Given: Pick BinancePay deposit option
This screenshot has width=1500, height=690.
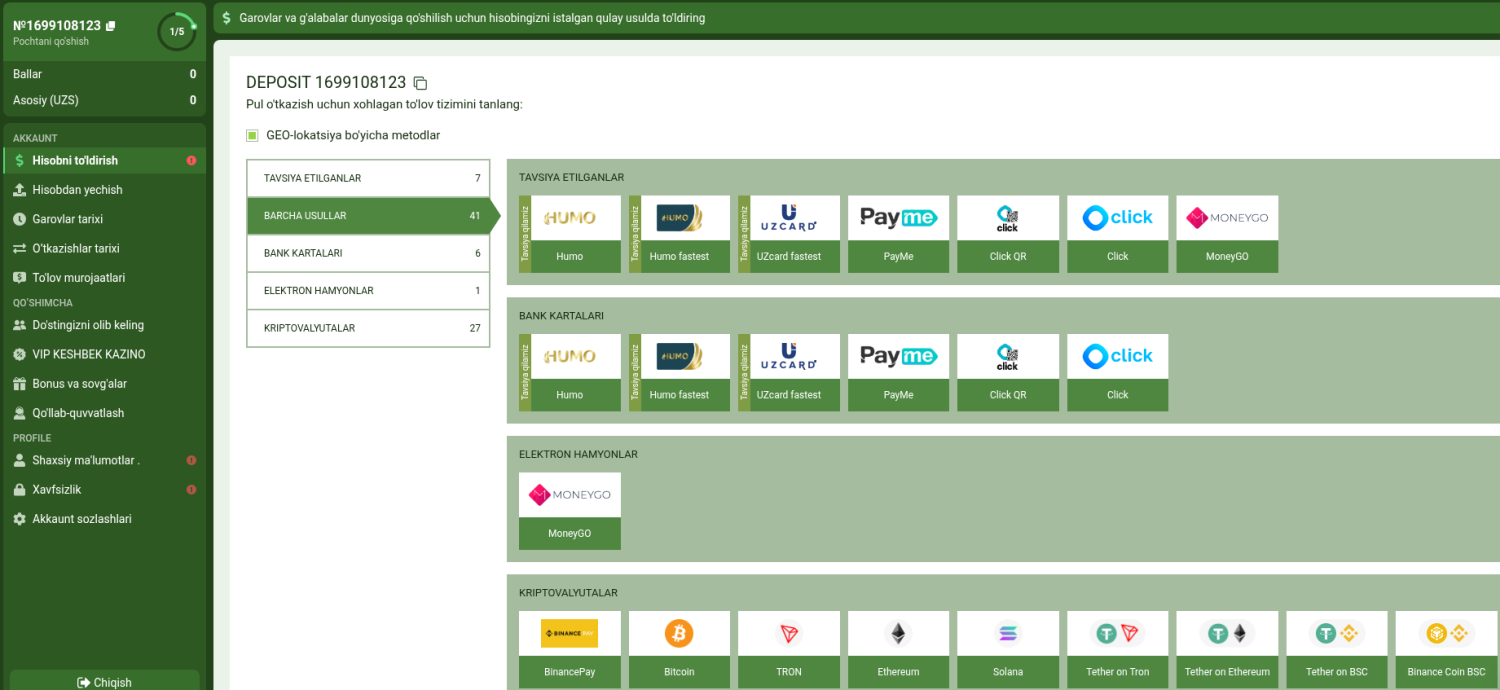Looking at the screenshot, I should coord(570,649).
